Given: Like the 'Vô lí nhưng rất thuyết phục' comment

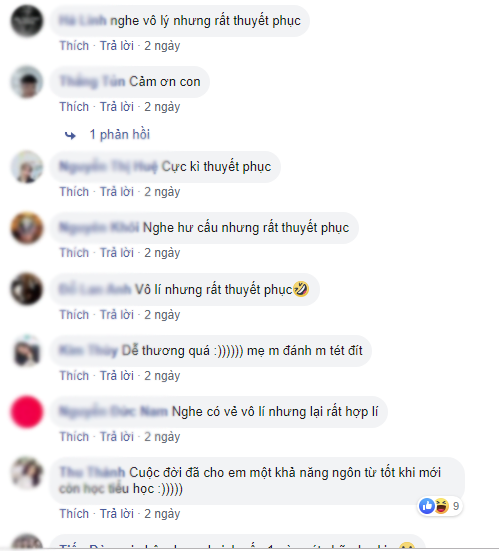Looking at the screenshot, I should pos(74,315).
